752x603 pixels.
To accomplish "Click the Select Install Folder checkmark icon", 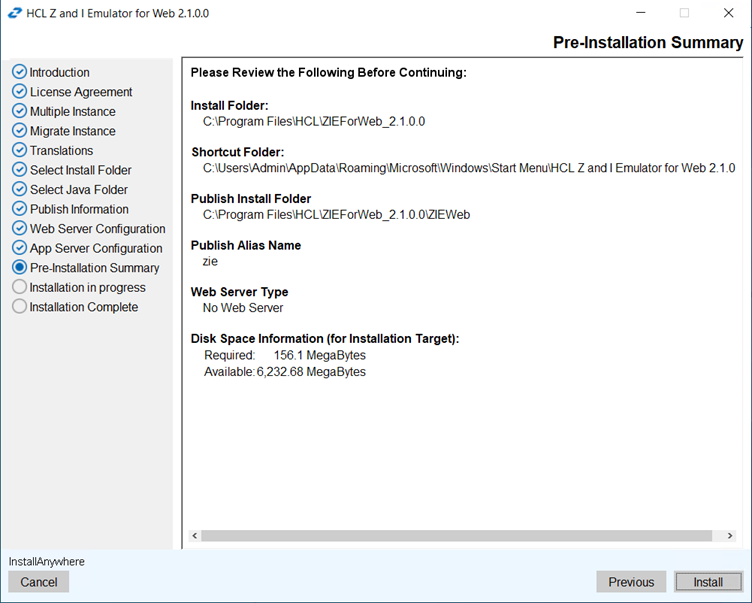I will [19, 169].
